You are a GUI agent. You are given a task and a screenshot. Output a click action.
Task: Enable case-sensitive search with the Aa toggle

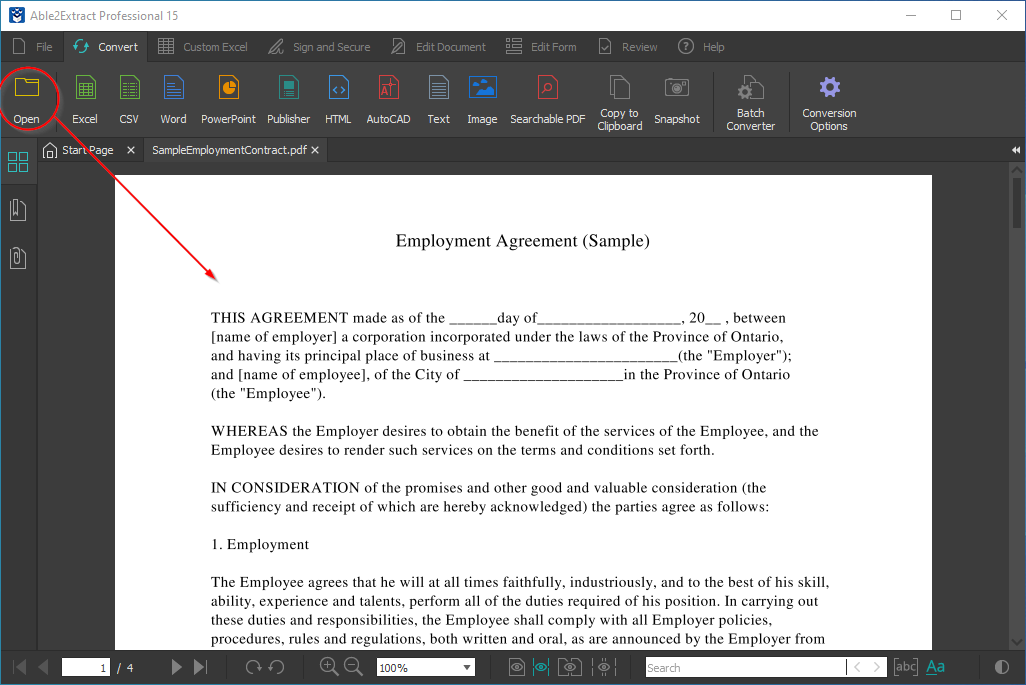(934, 666)
